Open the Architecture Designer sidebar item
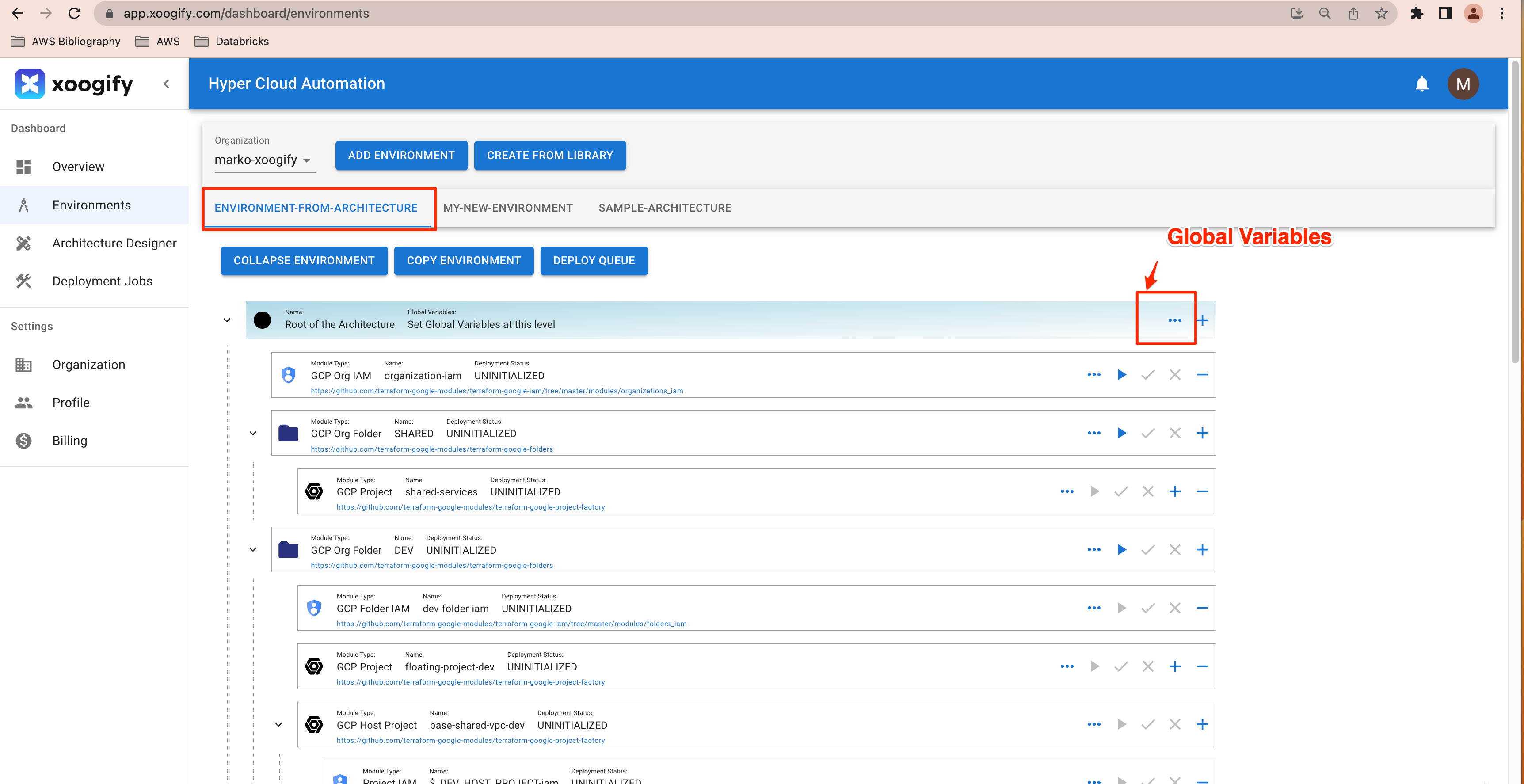Screen dimensions: 1524x784 (x=114, y=243)
